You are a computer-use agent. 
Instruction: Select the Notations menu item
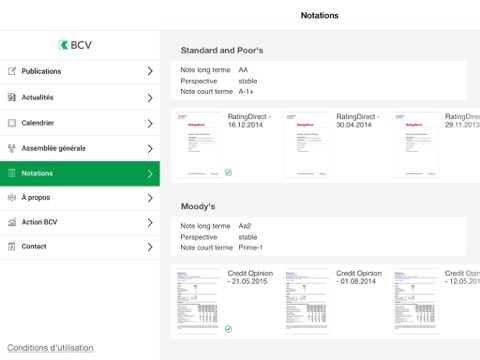(80, 173)
